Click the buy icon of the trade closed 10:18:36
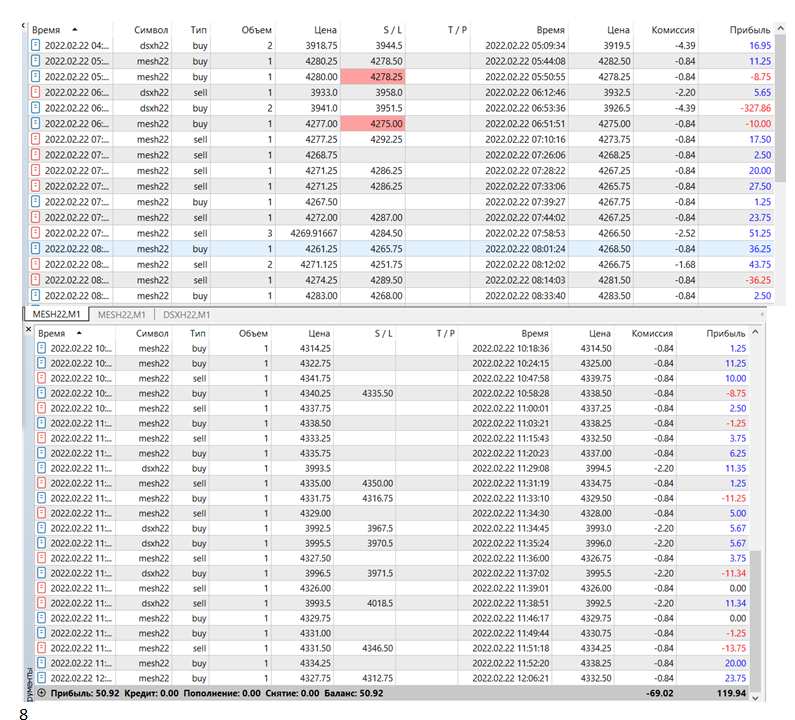795x720 pixels. tap(42, 348)
